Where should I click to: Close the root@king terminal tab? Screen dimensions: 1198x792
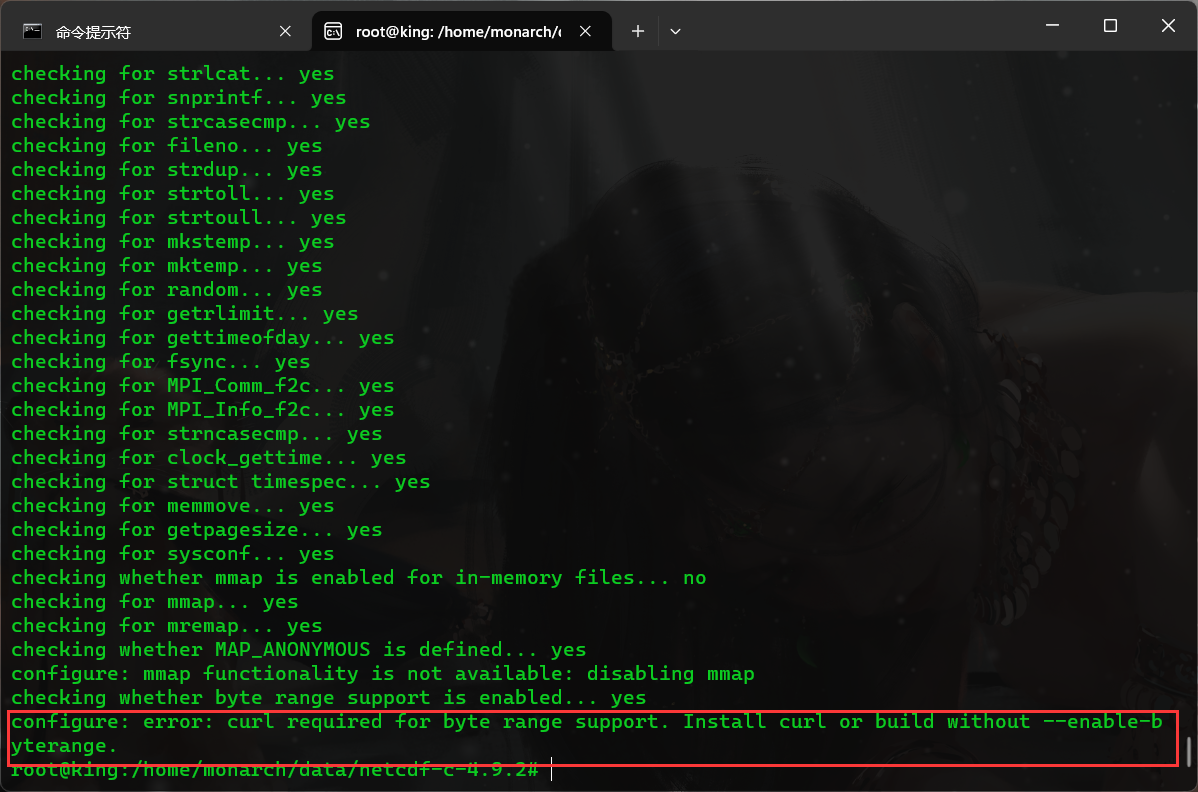(x=585, y=31)
